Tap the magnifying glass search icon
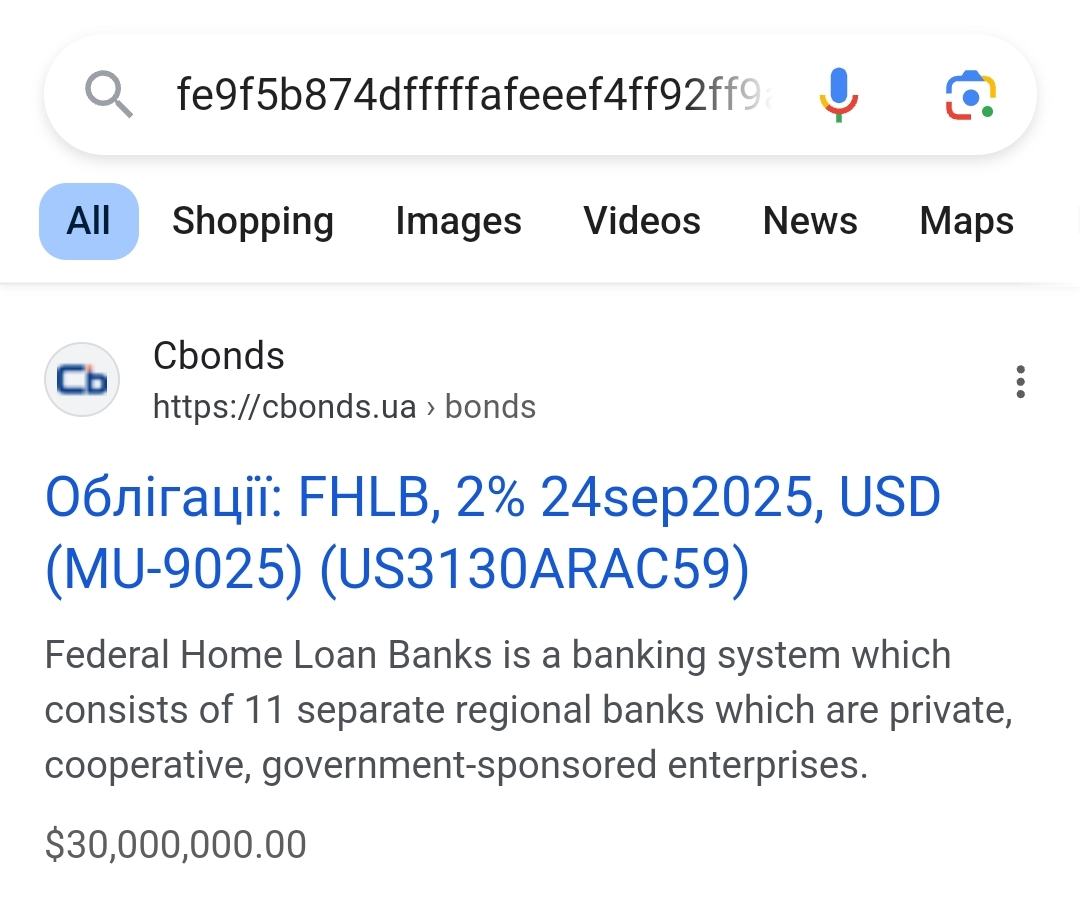1080x902 pixels. (109, 95)
